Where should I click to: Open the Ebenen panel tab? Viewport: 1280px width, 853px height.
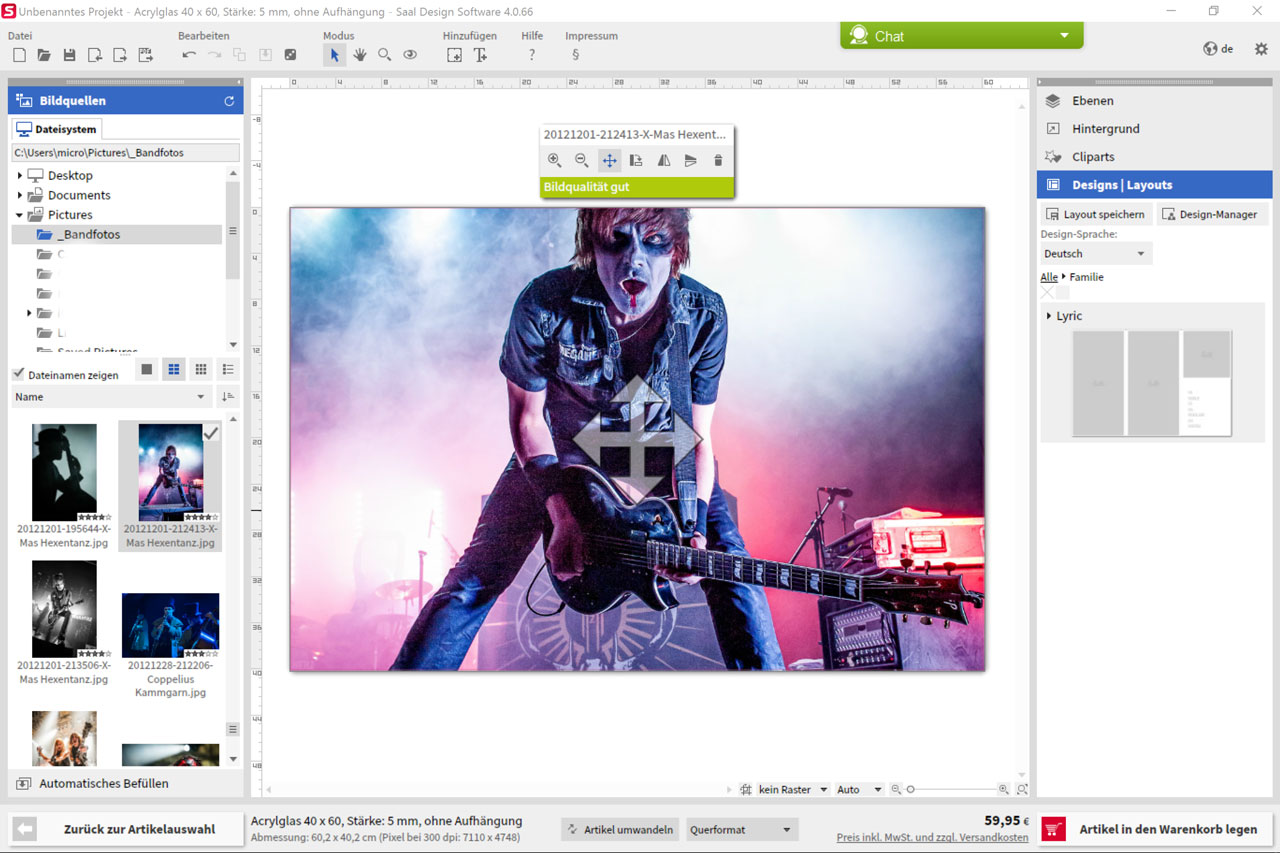[1092, 101]
